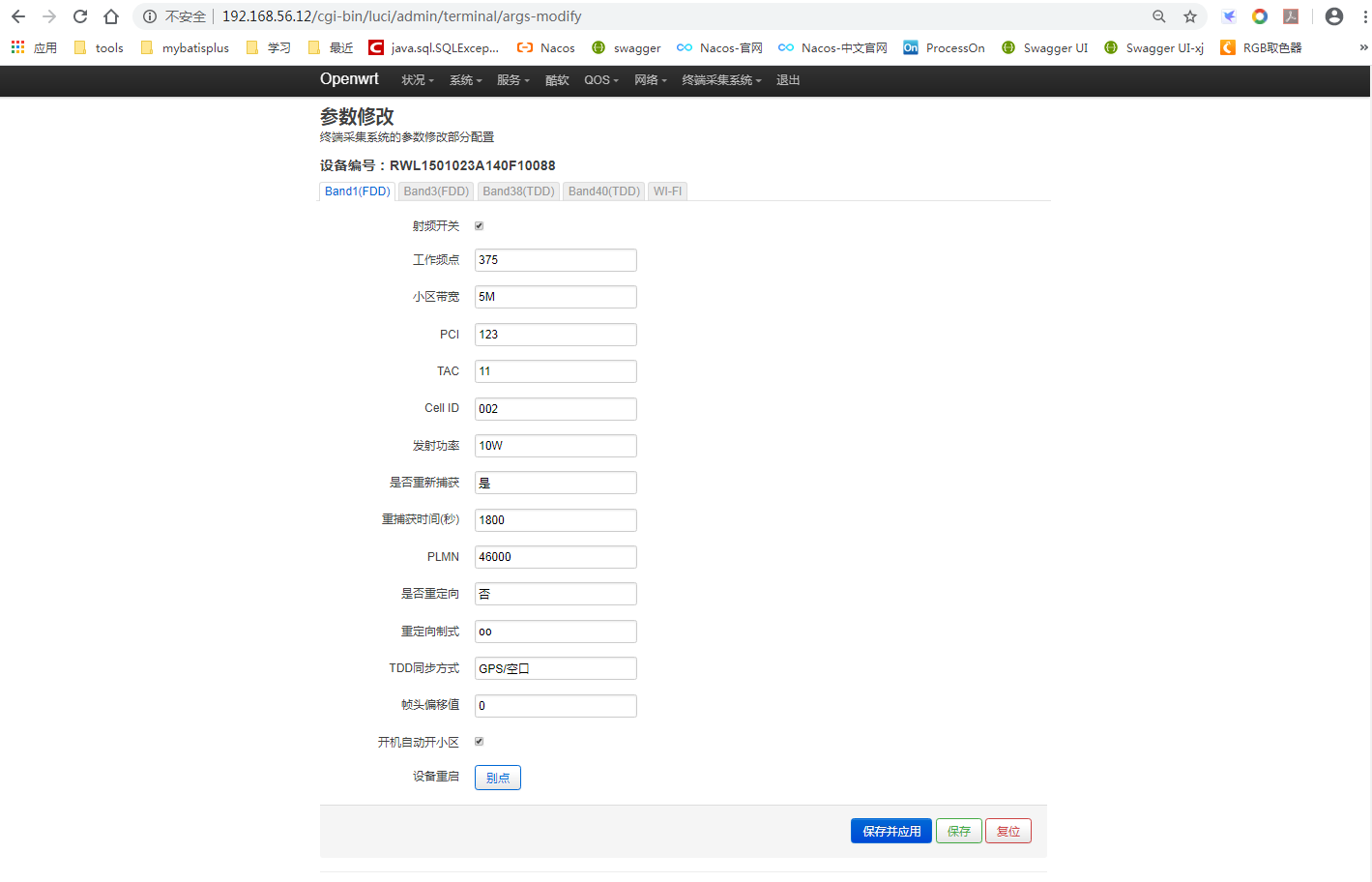This screenshot has width=1372, height=882.
Task: Click the browser home icon
Action: pyautogui.click(x=109, y=15)
